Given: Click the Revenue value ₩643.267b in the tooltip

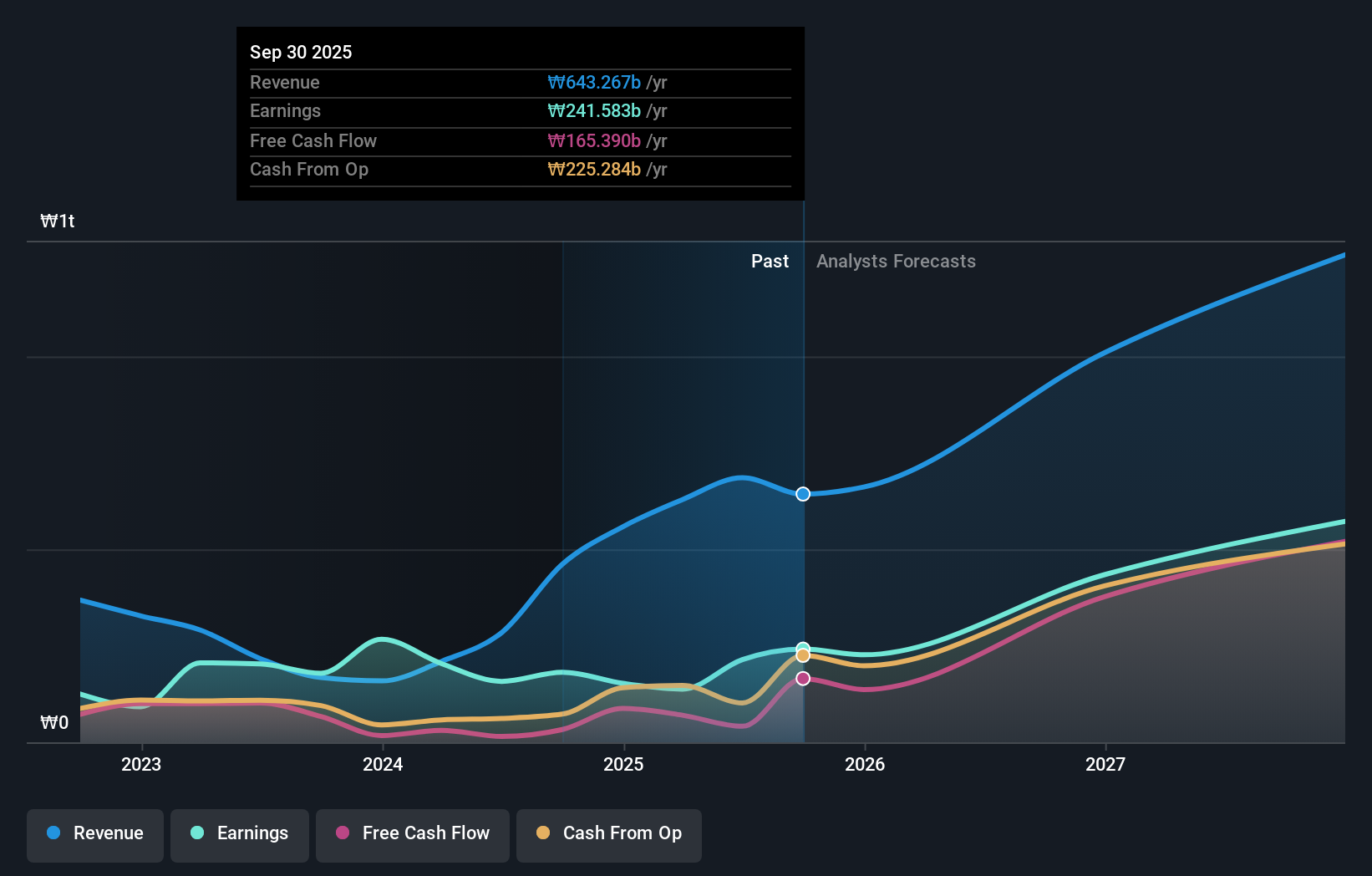Looking at the screenshot, I should 595,82.
